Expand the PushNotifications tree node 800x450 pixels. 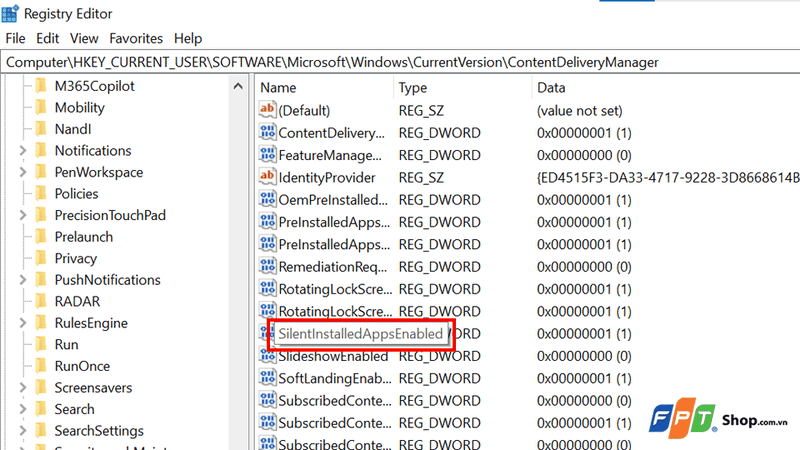pos(23,280)
